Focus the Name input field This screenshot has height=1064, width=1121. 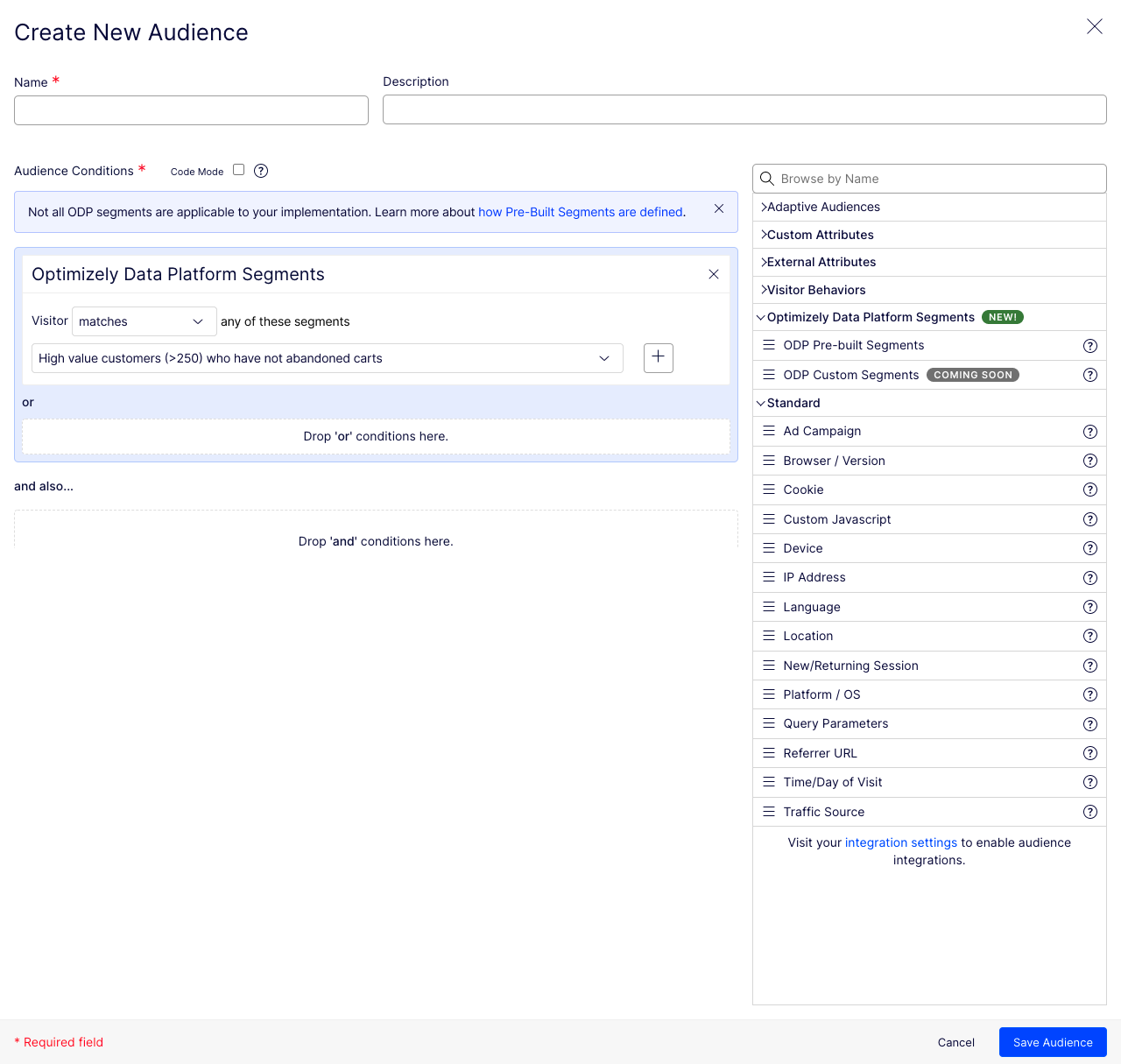[x=191, y=110]
